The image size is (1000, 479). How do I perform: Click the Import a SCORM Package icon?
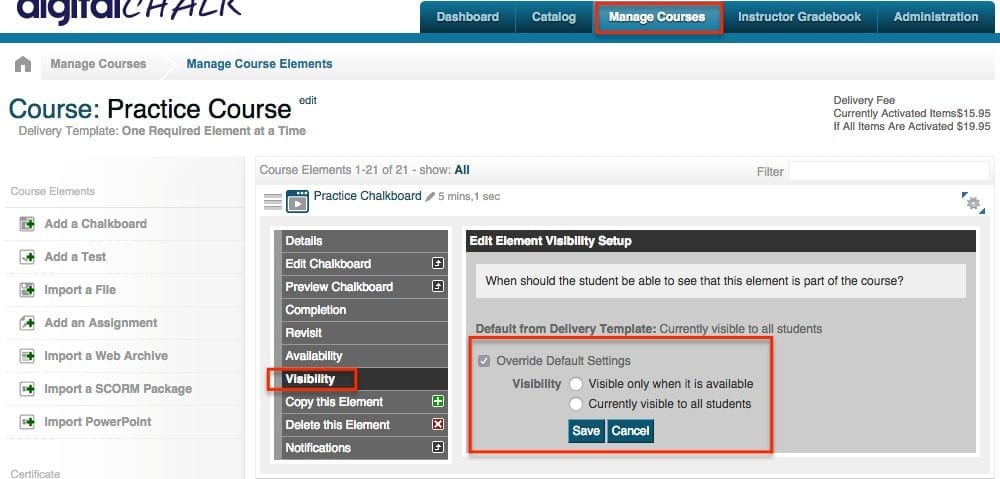(27, 389)
